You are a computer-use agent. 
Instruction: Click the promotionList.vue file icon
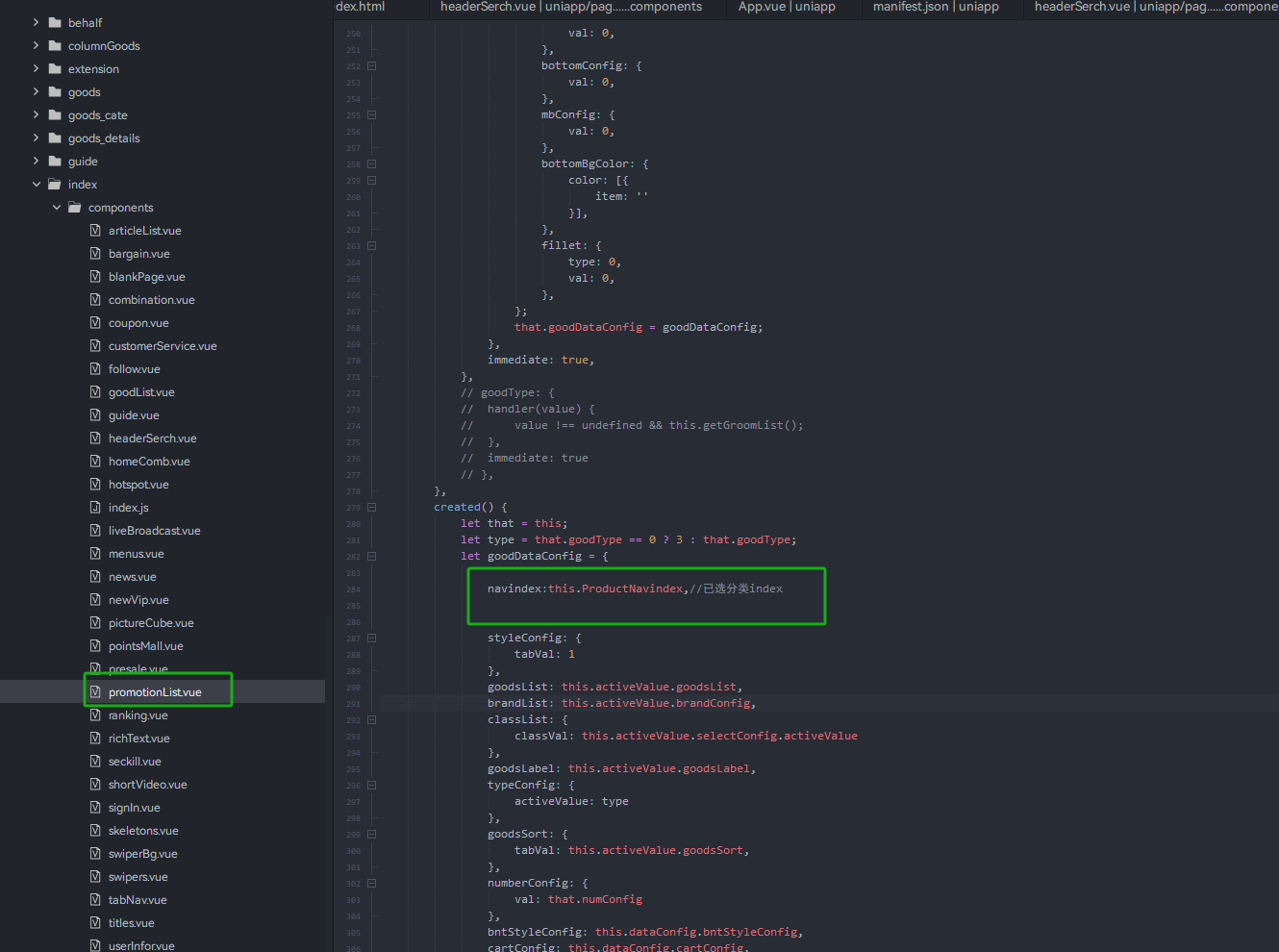tap(95, 691)
